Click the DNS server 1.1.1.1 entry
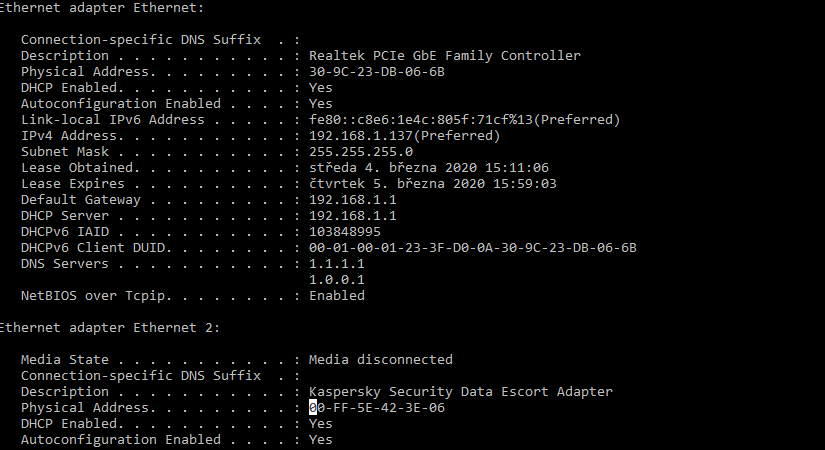The width and height of the screenshot is (825, 450). (x=336, y=264)
